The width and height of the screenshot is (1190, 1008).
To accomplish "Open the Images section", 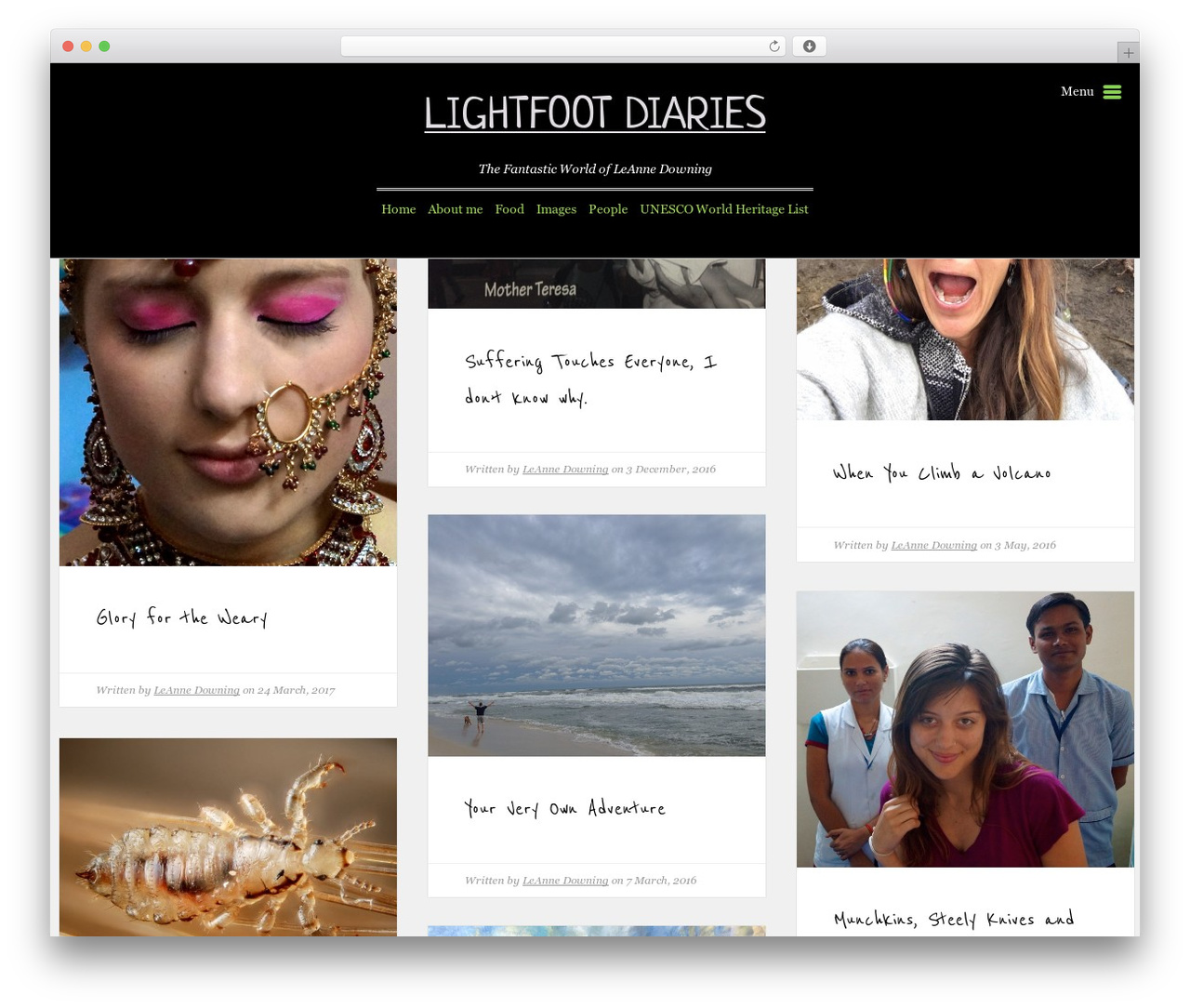I will pos(556,209).
